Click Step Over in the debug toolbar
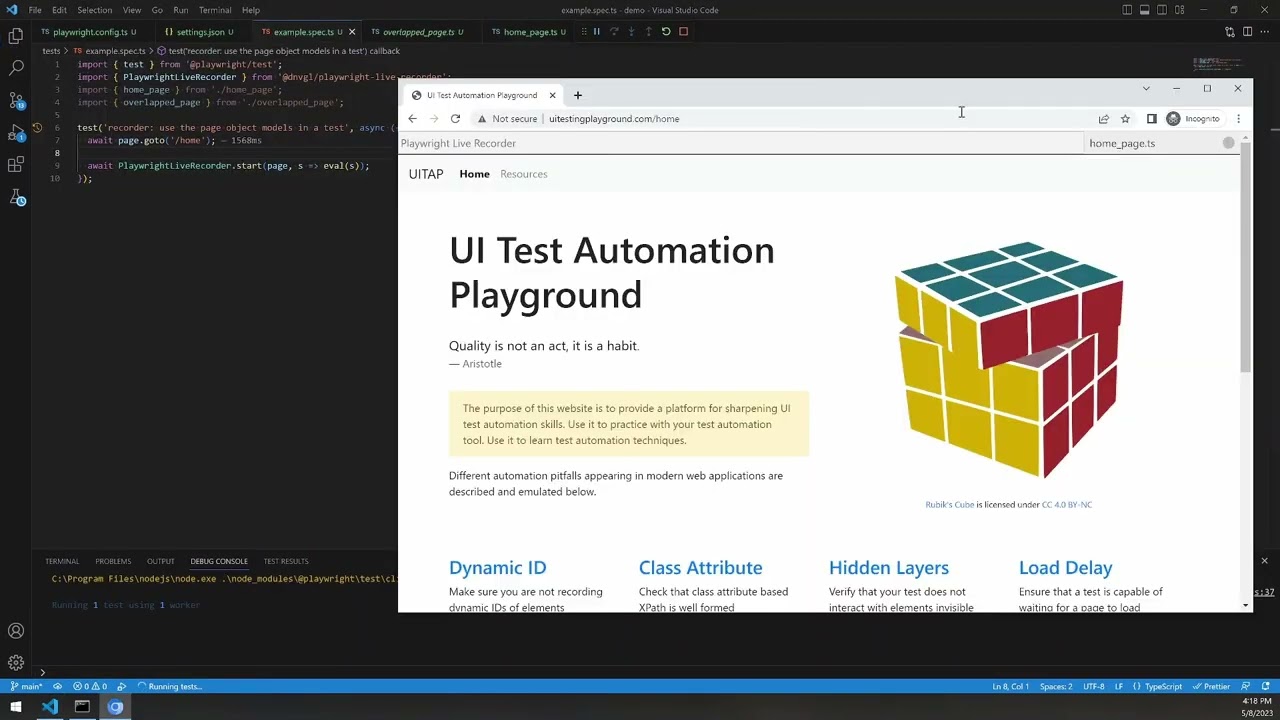1280x720 pixels. point(614,31)
